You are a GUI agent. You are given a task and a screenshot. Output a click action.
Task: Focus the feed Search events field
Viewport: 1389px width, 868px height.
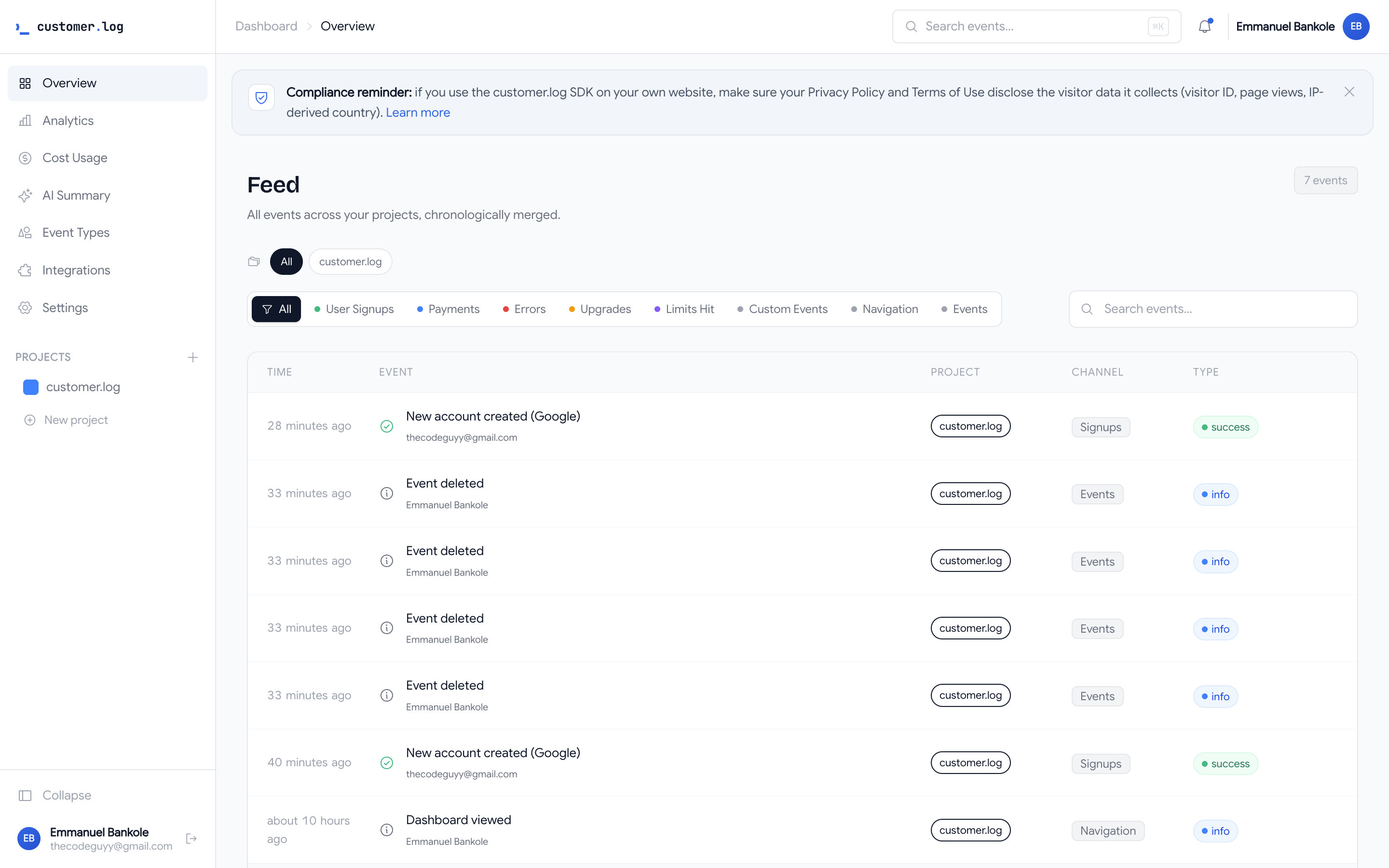(1213, 309)
